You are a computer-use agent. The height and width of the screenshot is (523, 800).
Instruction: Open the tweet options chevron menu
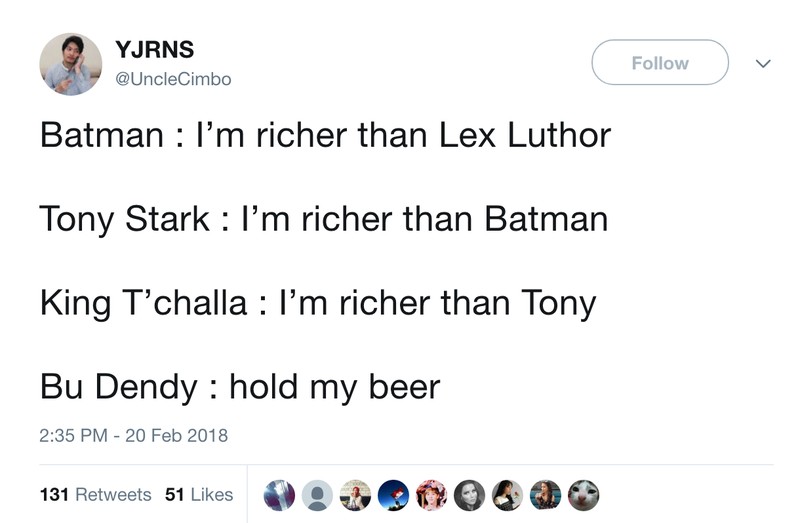(762, 63)
